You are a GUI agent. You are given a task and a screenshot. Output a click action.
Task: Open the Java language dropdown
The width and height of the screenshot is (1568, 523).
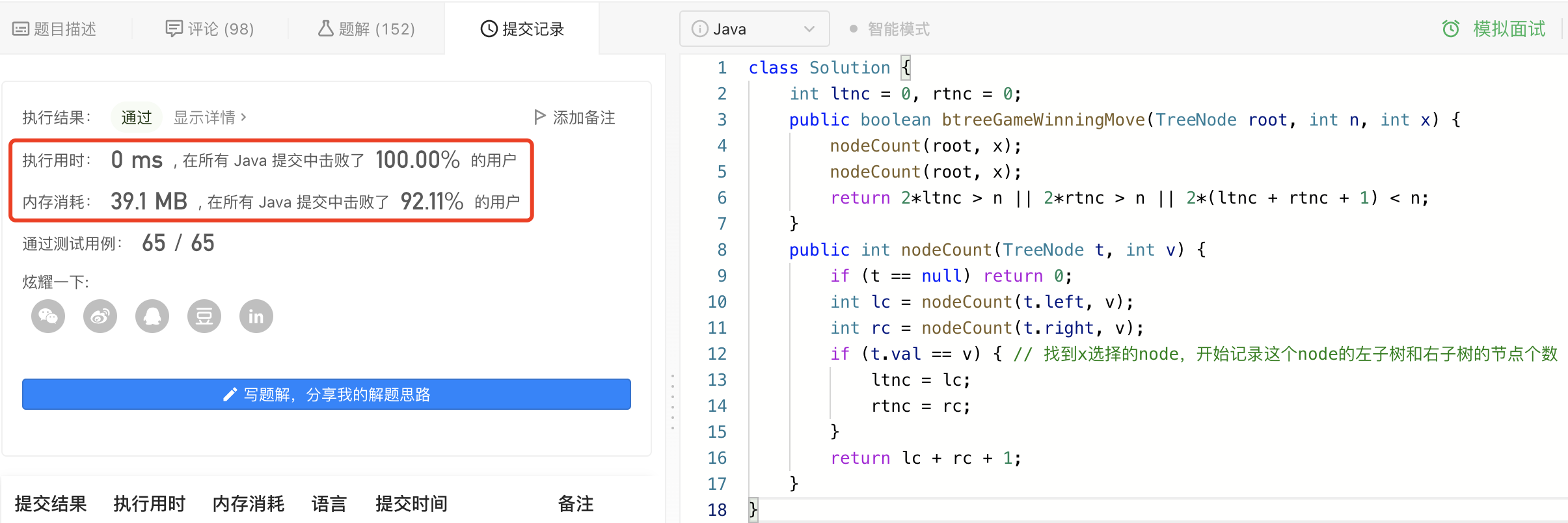coord(754,29)
